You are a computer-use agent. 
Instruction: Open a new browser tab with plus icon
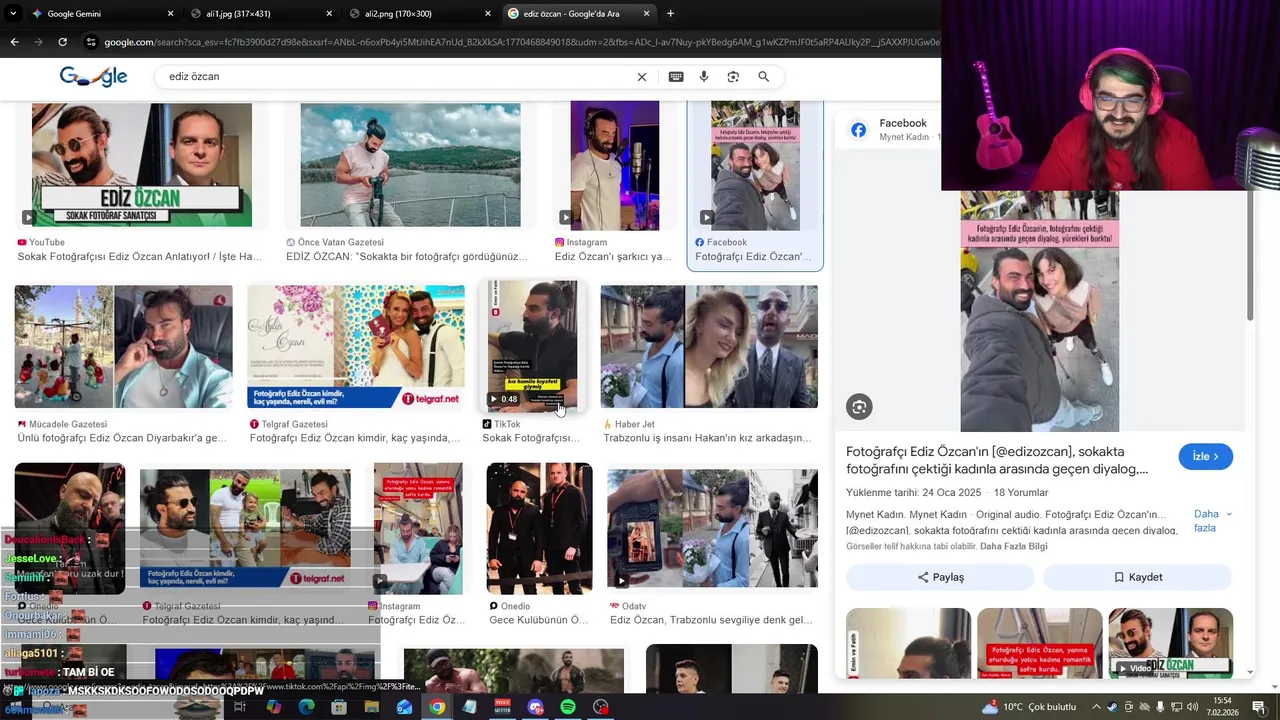coord(670,14)
